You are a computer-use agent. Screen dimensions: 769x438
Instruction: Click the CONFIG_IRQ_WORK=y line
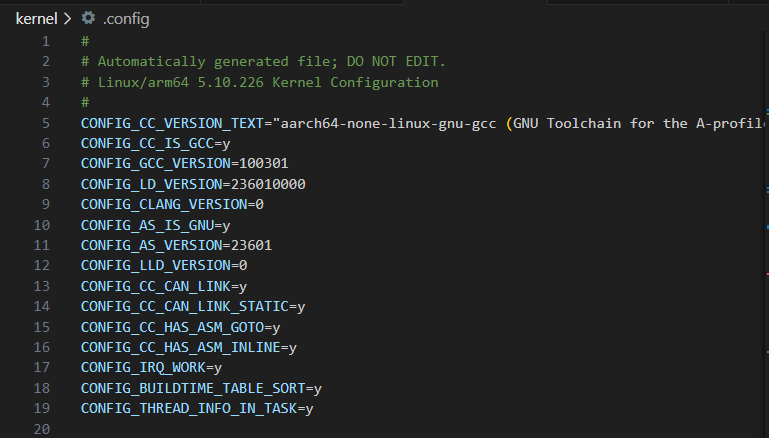click(x=151, y=368)
